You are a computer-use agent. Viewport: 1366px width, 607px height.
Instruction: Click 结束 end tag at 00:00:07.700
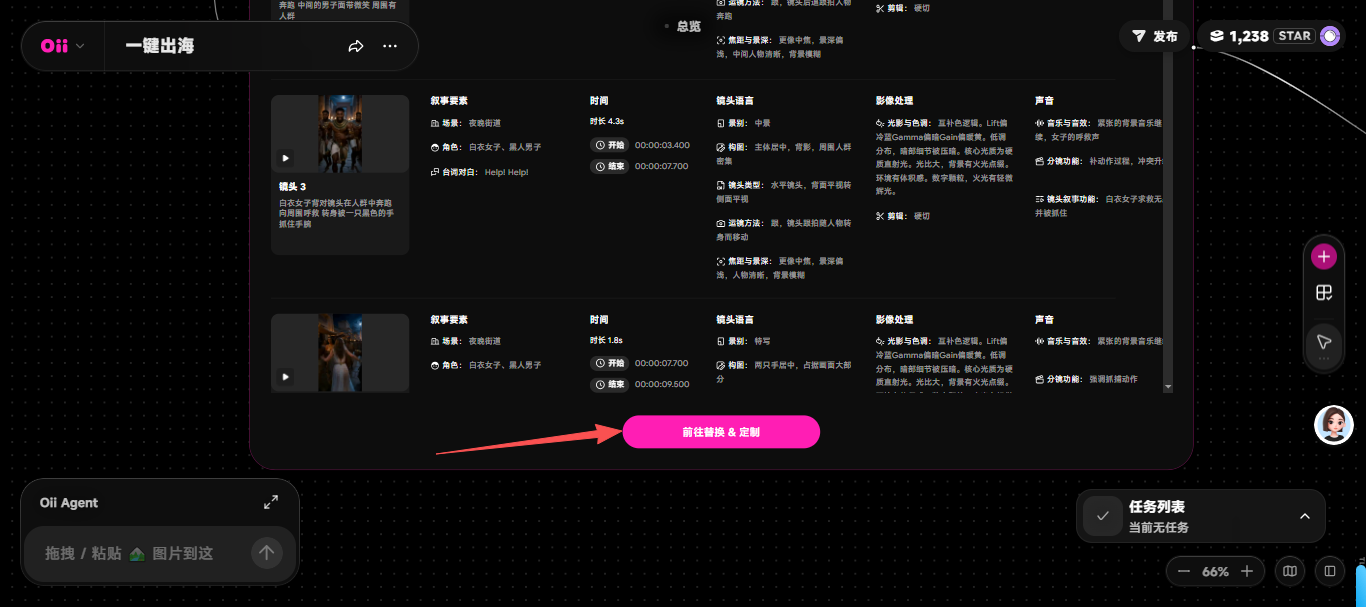pyautogui.click(x=610, y=166)
